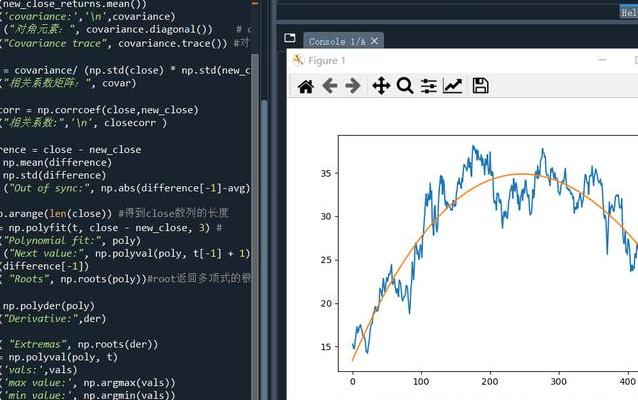The image size is (638, 400).
Task: Reset the plot with the Home icon
Action: click(x=306, y=86)
